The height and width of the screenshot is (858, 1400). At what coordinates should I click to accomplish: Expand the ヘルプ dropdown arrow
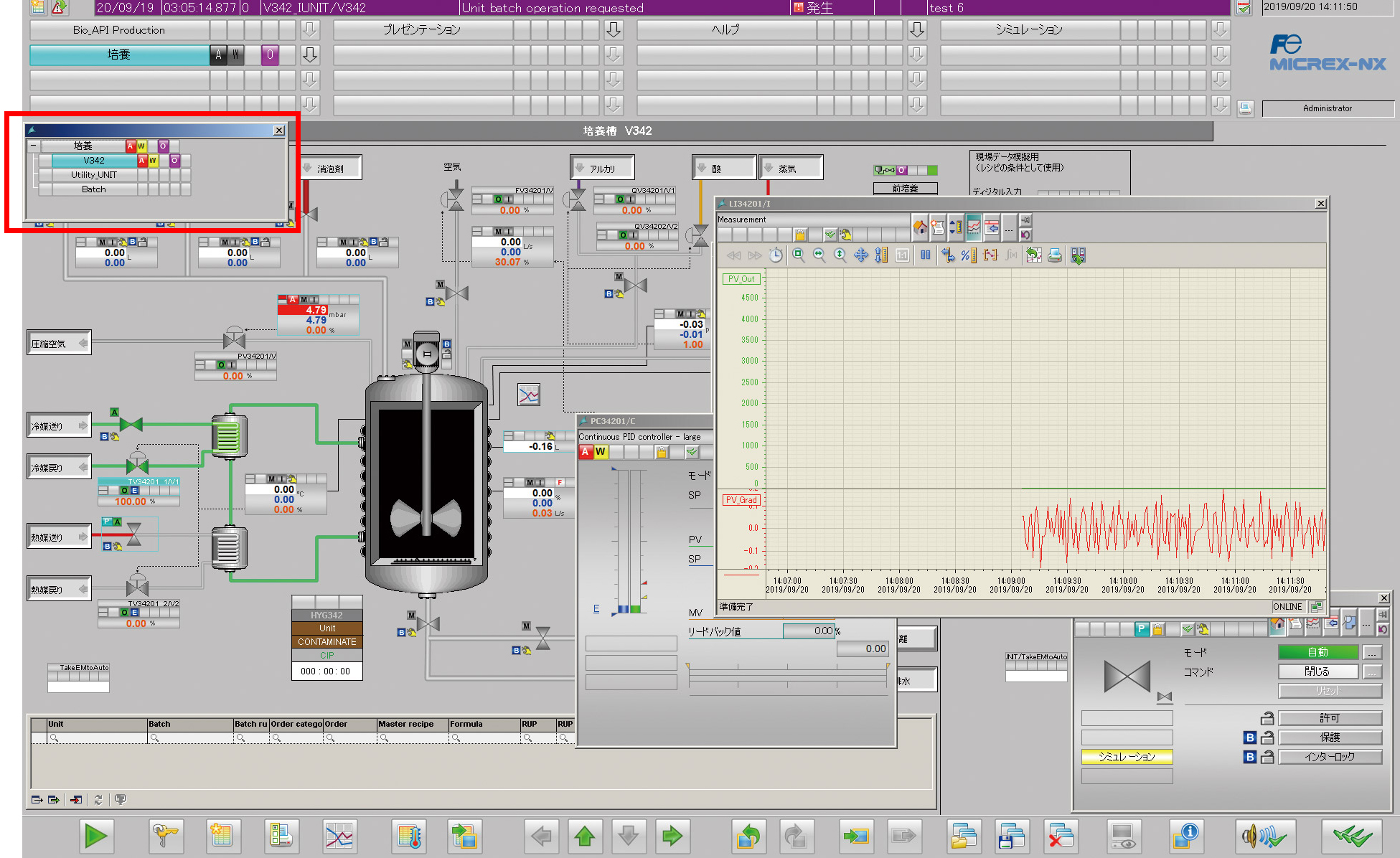click(x=917, y=30)
